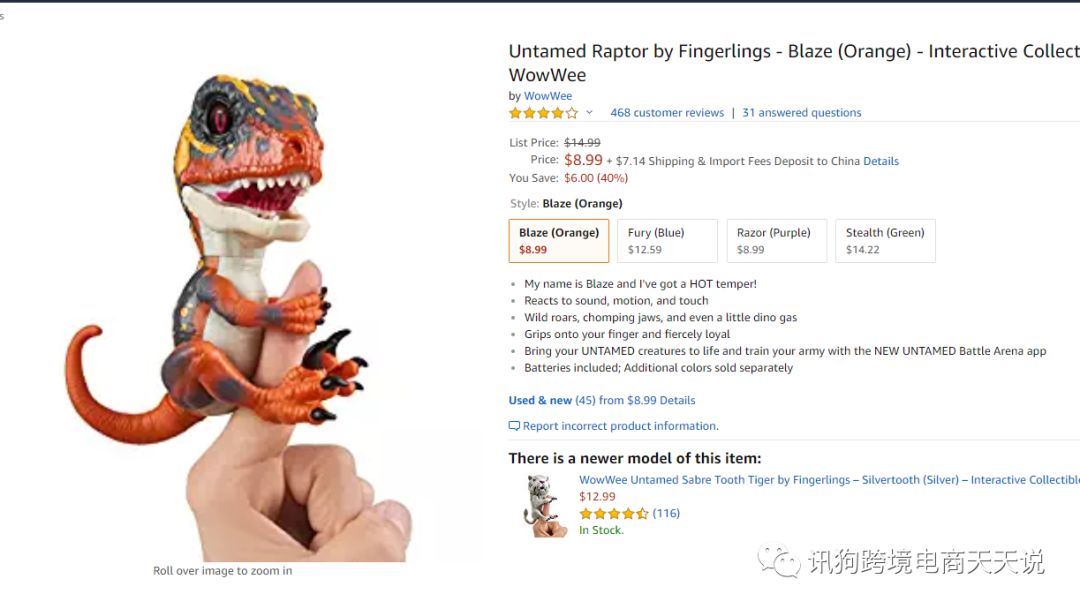This screenshot has height=609, width=1080.
Task: Click the product star rating icons
Action: (x=543, y=113)
